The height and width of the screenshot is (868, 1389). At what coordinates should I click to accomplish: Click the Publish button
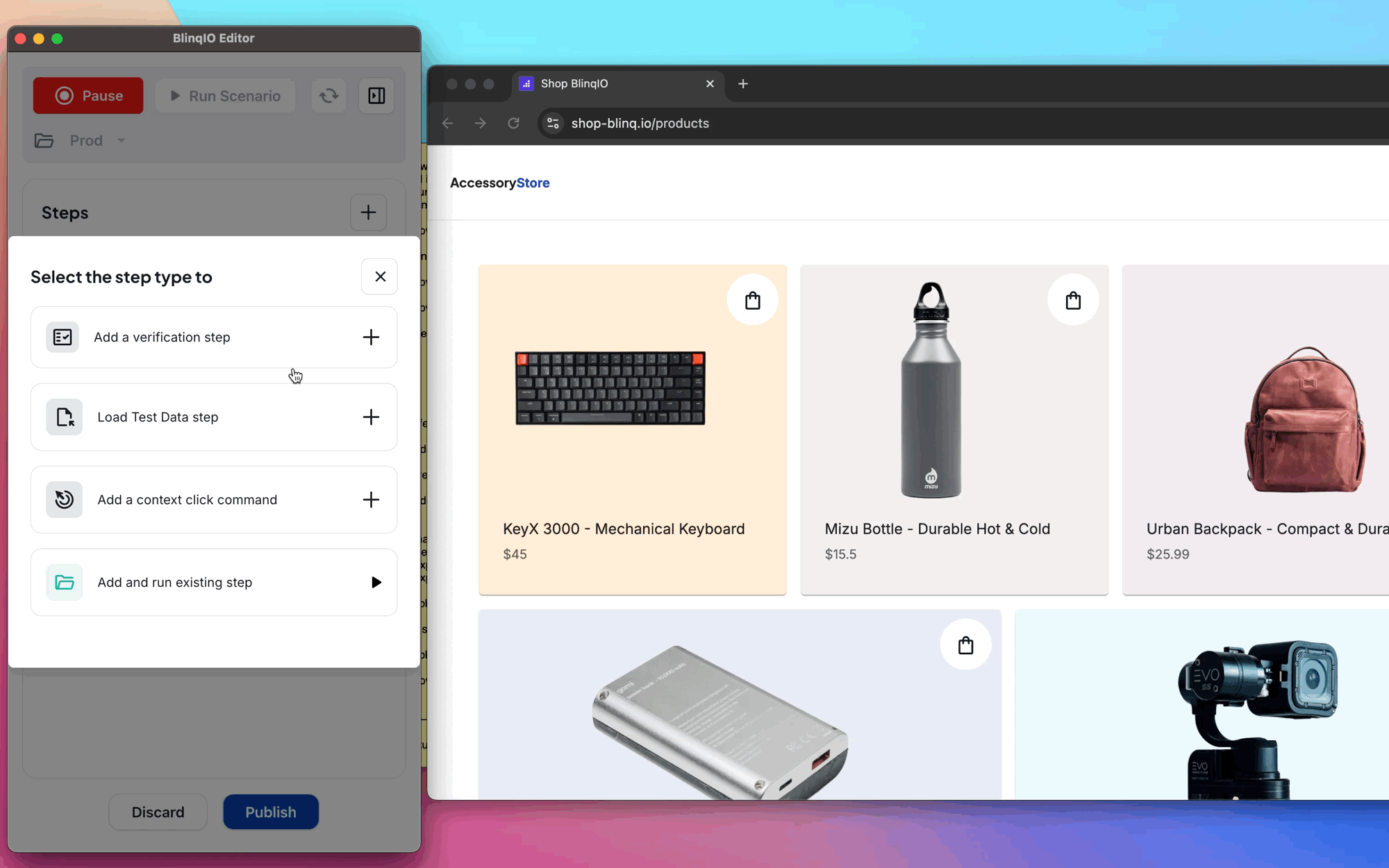pyautogui.click(x=270, y=812)
